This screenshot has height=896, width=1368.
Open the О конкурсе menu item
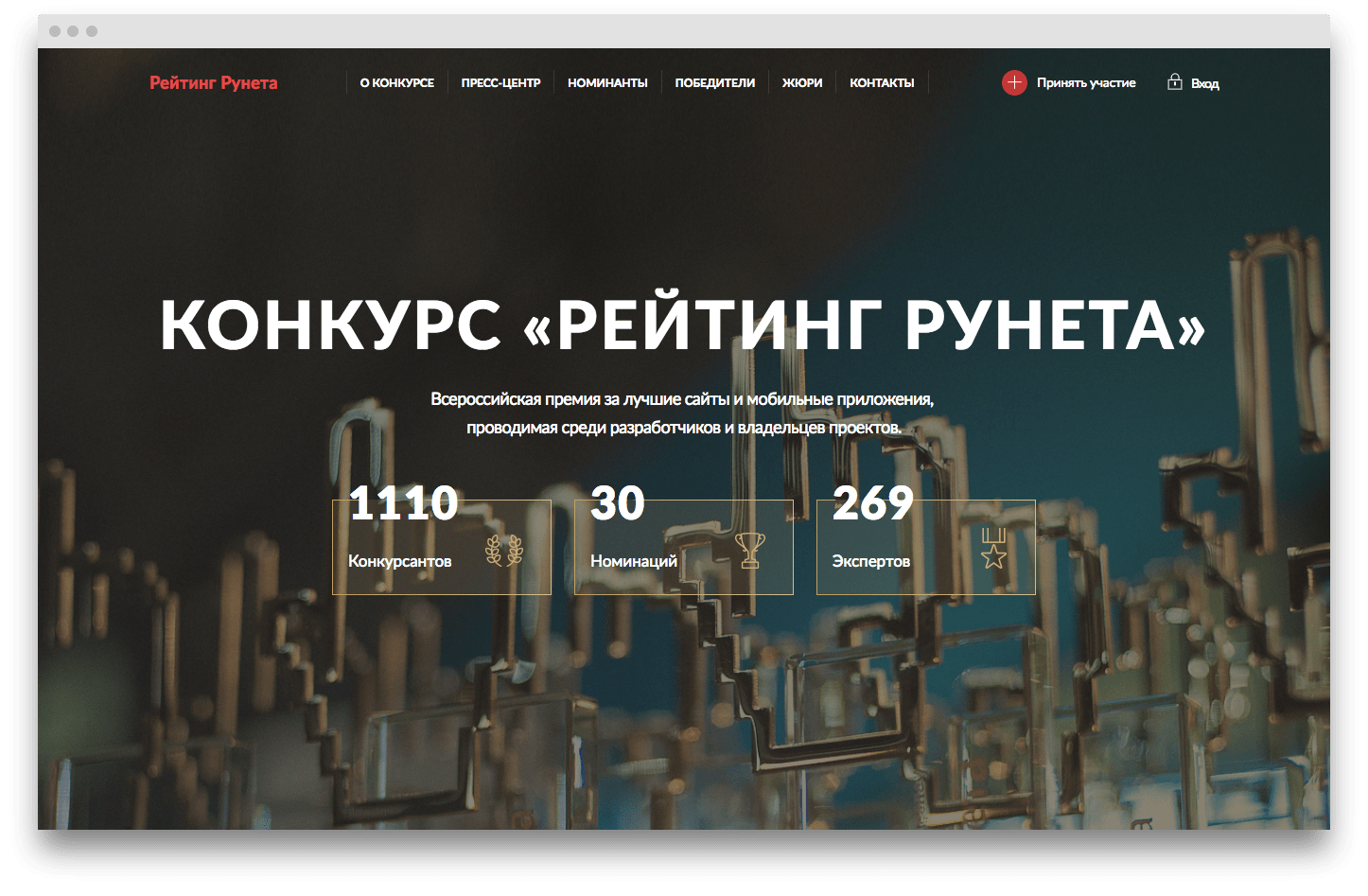(397, 83)
